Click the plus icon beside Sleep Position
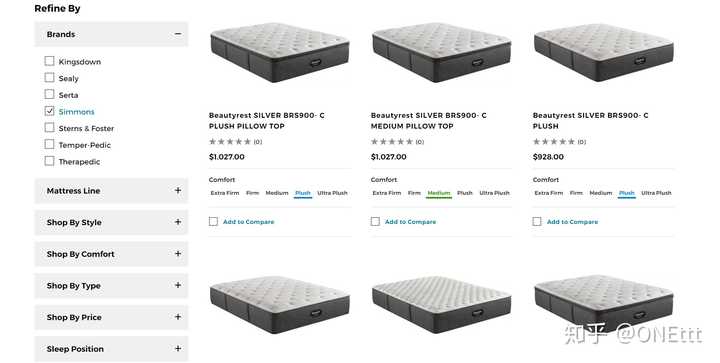Screen dimensions: 720x363 pyautogui.click(x=178, y=349)
